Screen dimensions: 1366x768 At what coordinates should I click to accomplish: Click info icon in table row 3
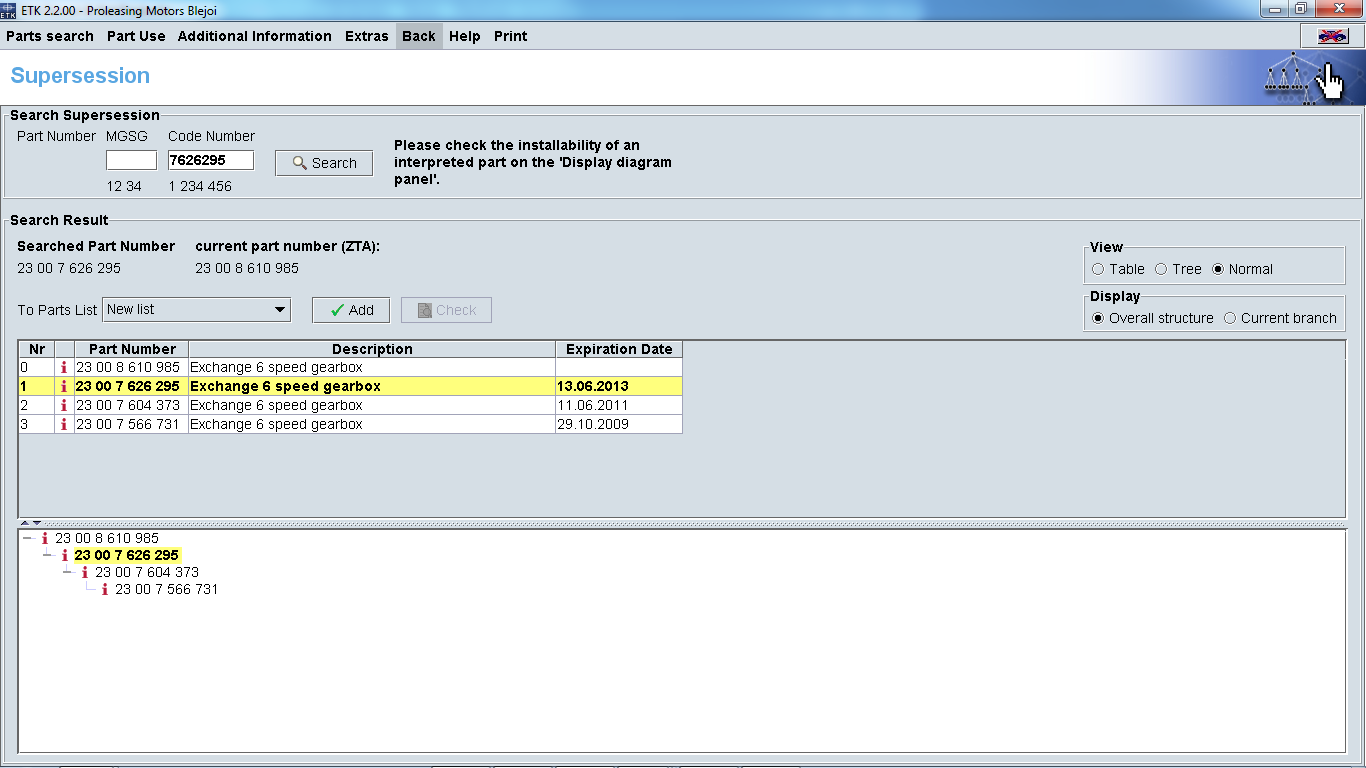click(x=64, y=425)
